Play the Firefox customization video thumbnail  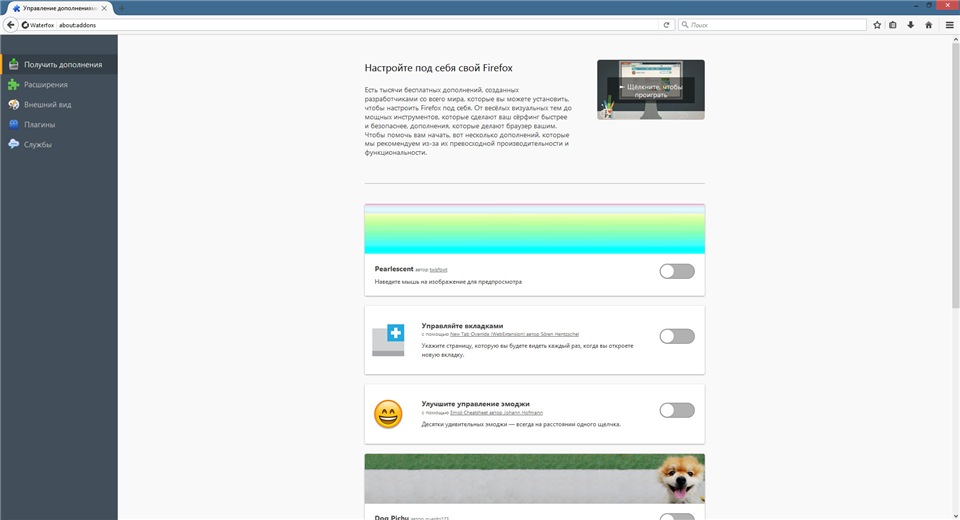click(651, 89)
